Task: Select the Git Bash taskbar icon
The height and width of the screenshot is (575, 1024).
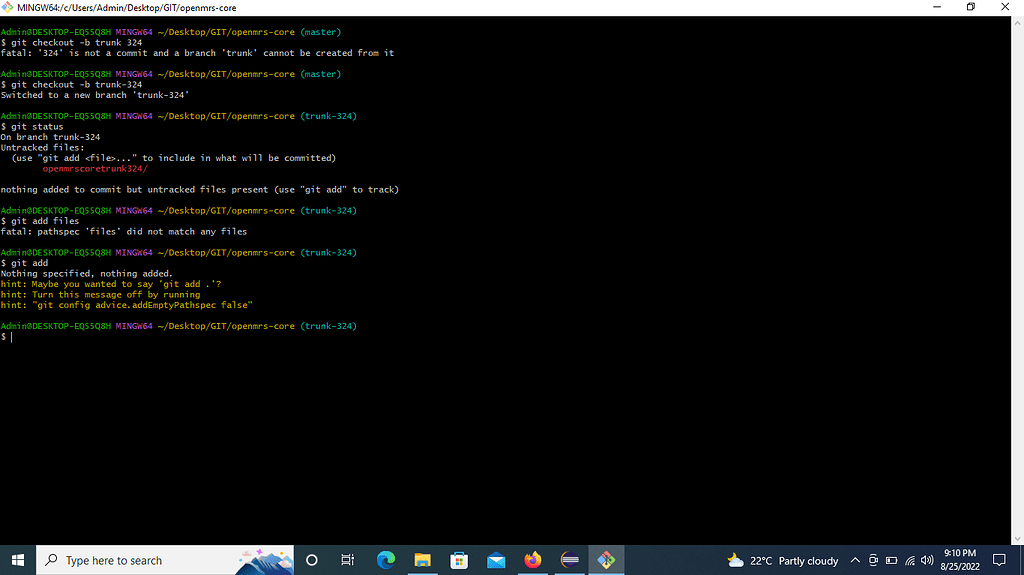Action: coord(606,560)
